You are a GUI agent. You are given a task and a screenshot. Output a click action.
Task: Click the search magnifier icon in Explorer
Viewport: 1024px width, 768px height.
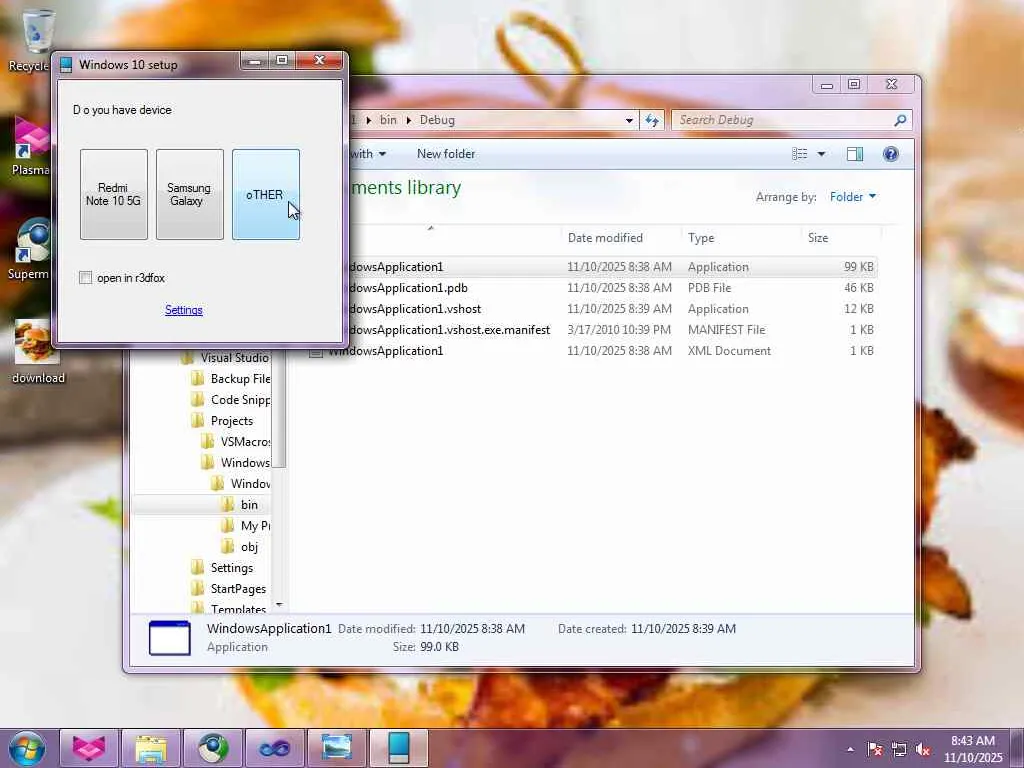(901, 120)
